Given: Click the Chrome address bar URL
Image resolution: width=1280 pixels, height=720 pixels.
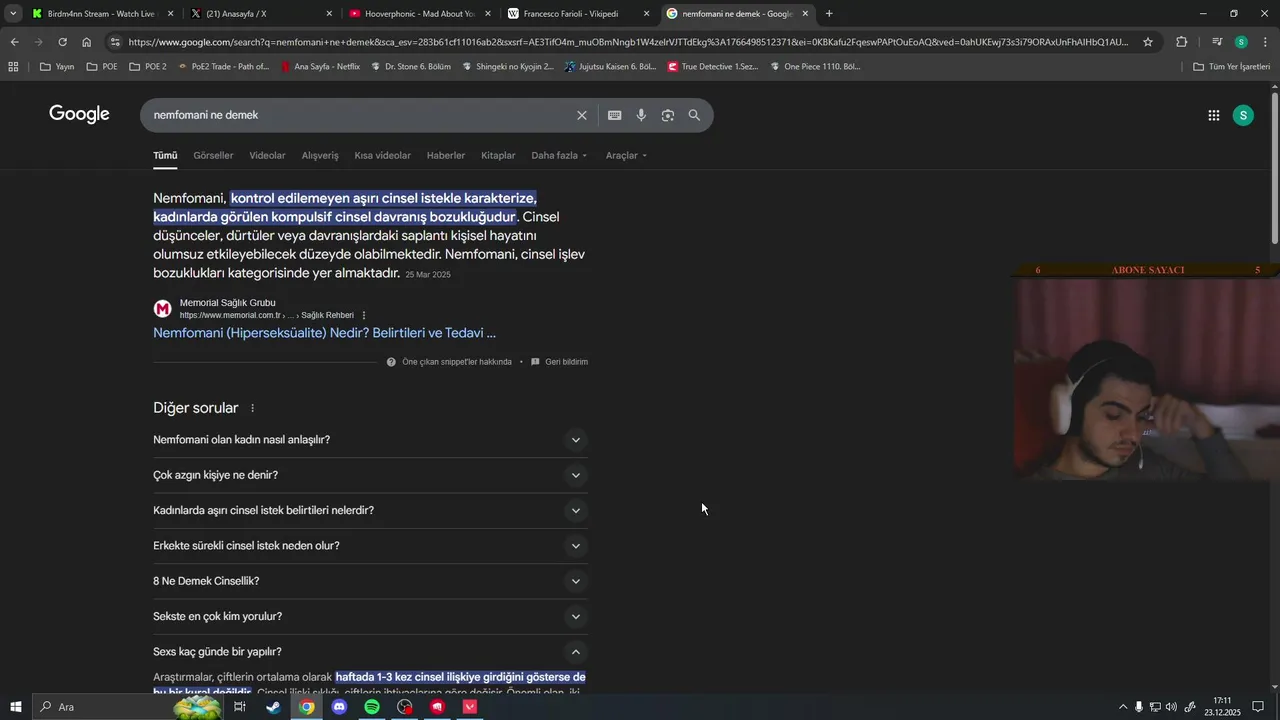Looking at the screenshot, I should point(628,42).
